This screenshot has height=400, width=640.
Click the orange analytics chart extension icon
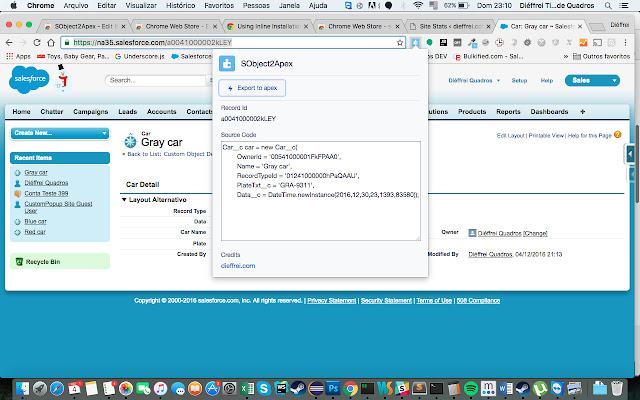click(584, 42)
